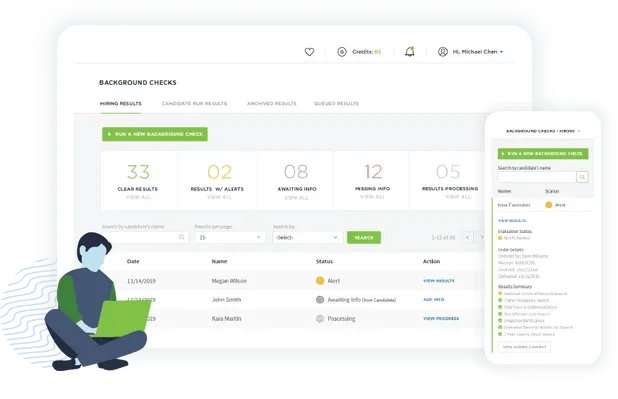Open the Queued Results tab
The width and height of the screenshot is (618, 399).
pyautogui.click(x=336, y=104)
